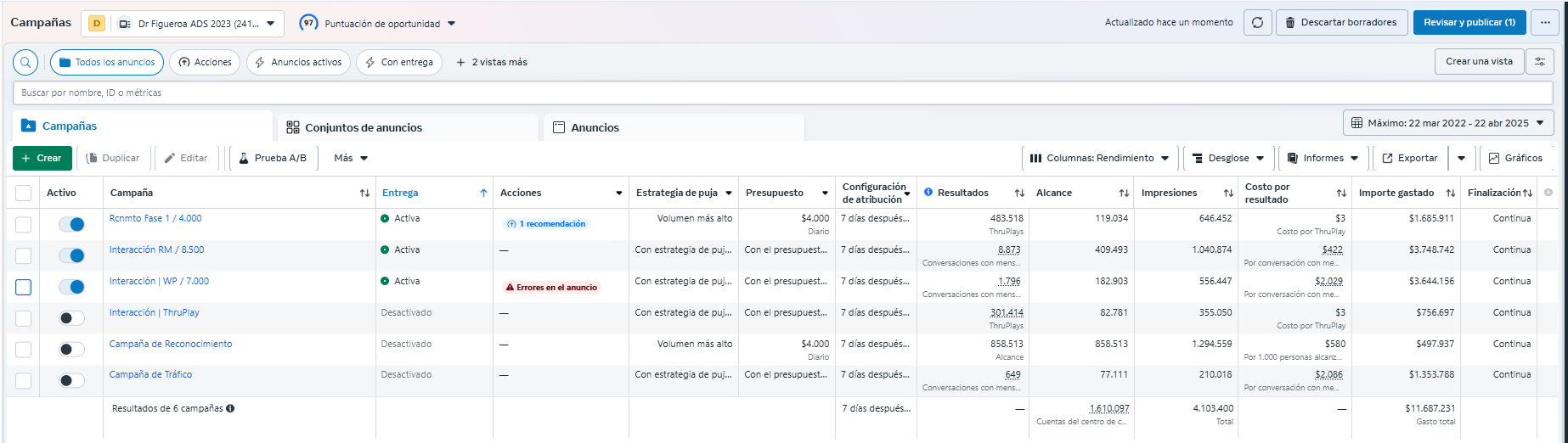The image size is (1568, 443).
Task: Open Estrategia de puja header menu
Action: (728, 193)
